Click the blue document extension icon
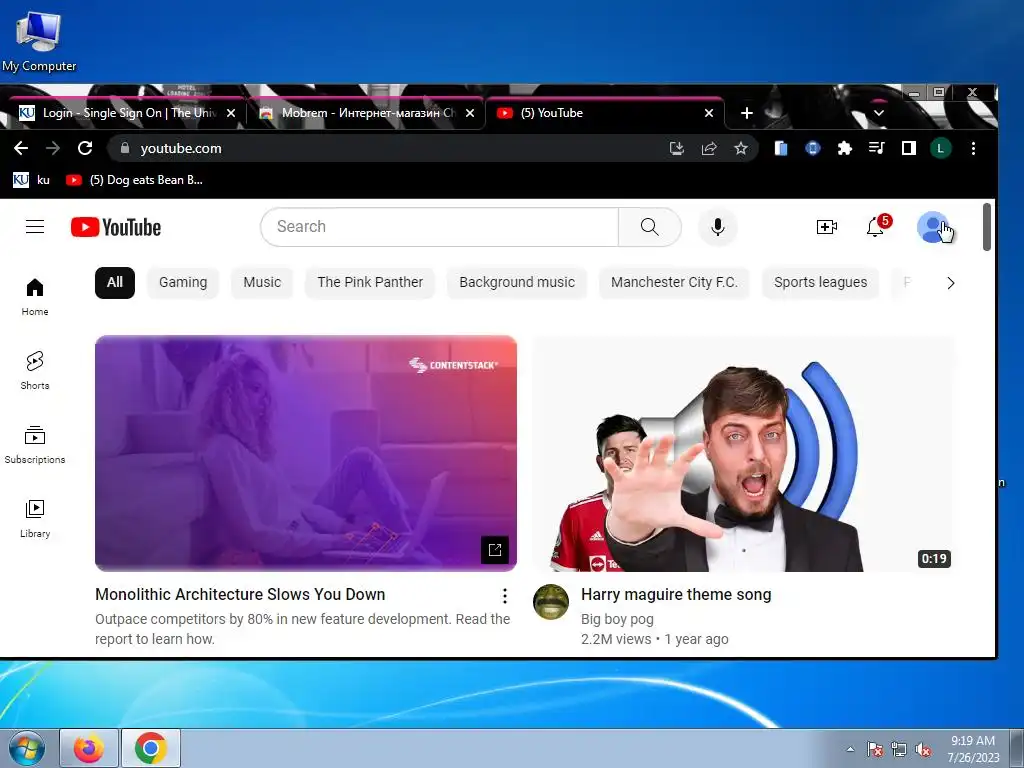This screenshot has width=1024, height=768. (x=780, y=148)
